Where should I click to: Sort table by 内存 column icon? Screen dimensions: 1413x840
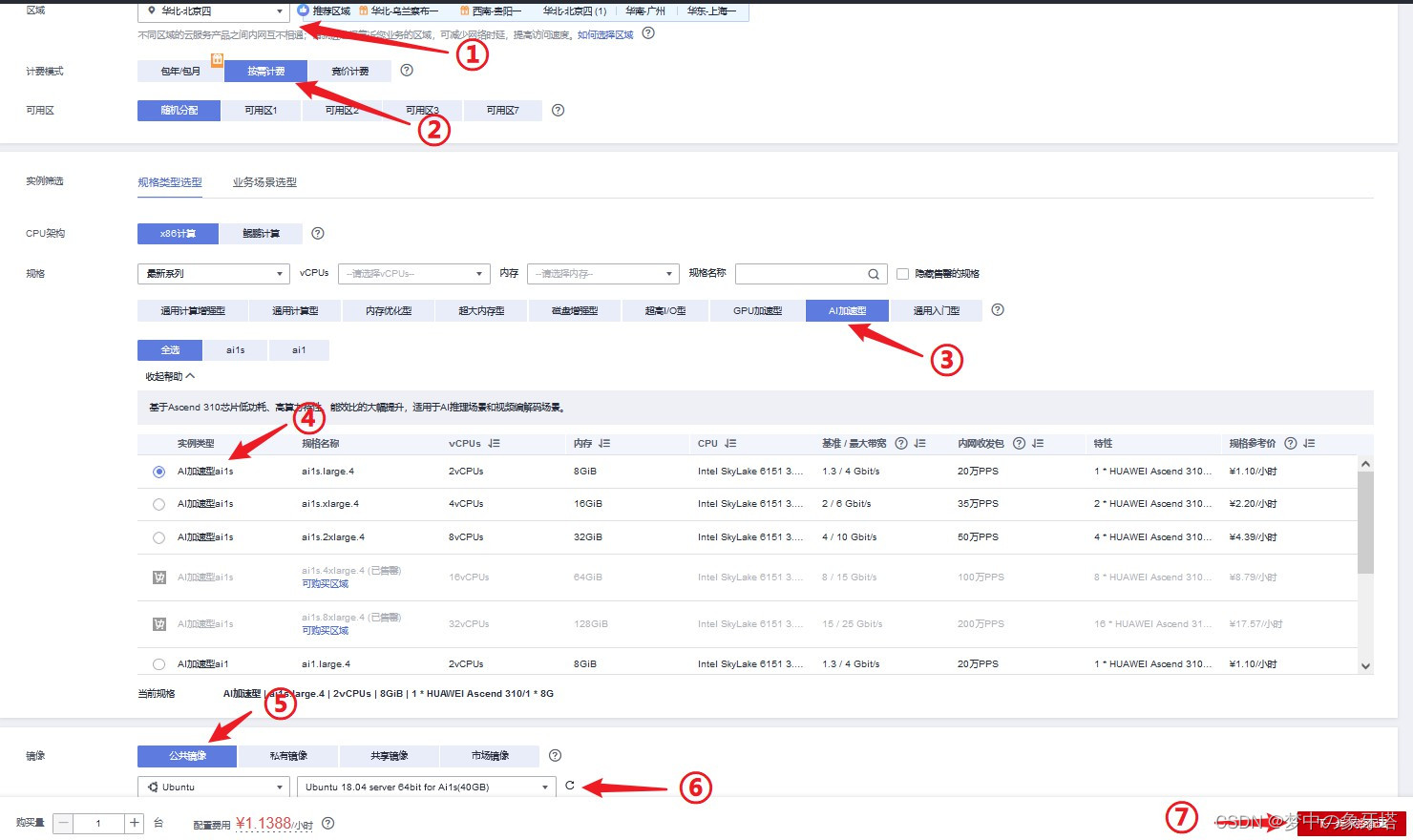[604, 443]
